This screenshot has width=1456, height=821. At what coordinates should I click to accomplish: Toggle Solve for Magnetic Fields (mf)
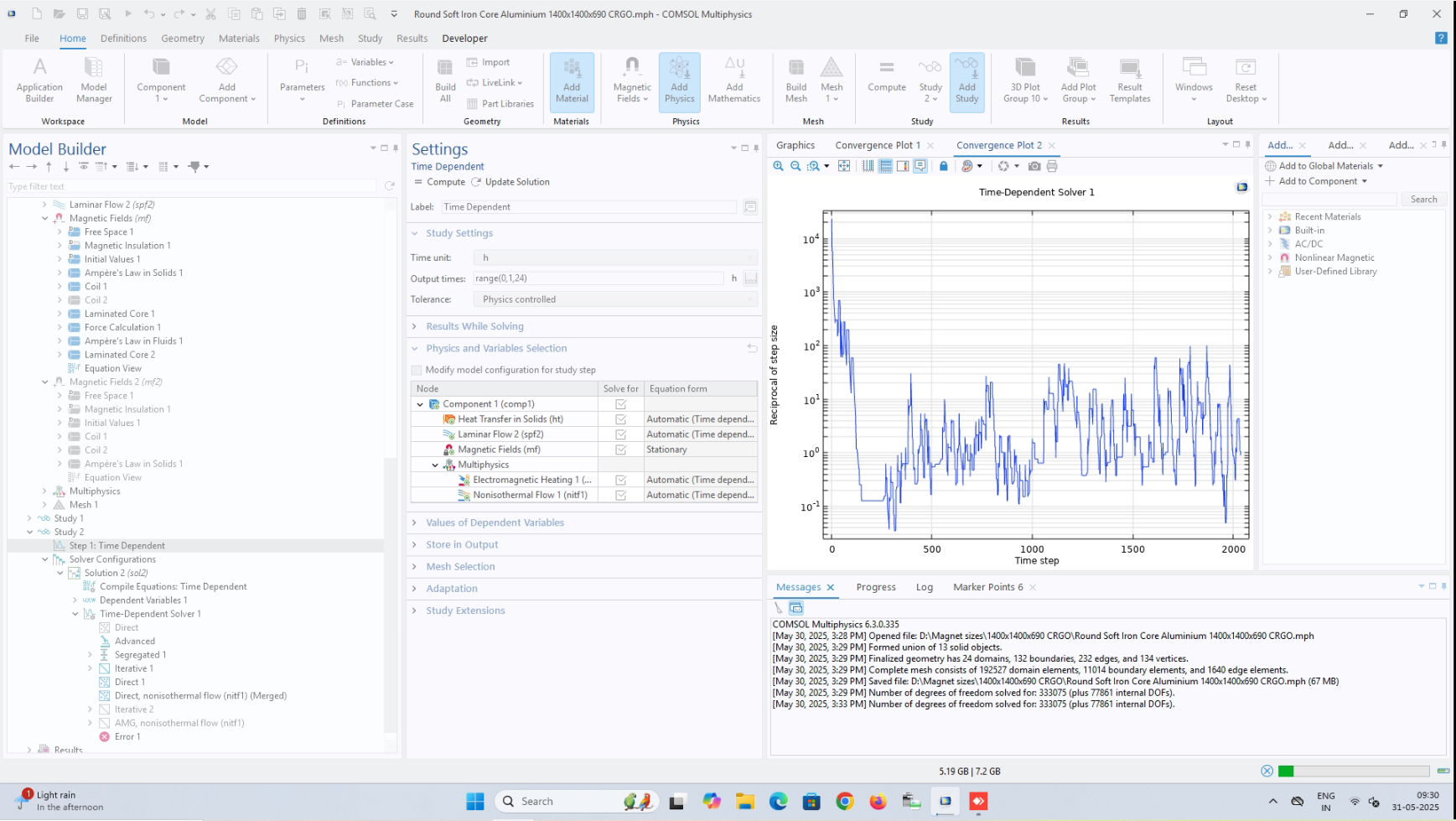[620, 449]
